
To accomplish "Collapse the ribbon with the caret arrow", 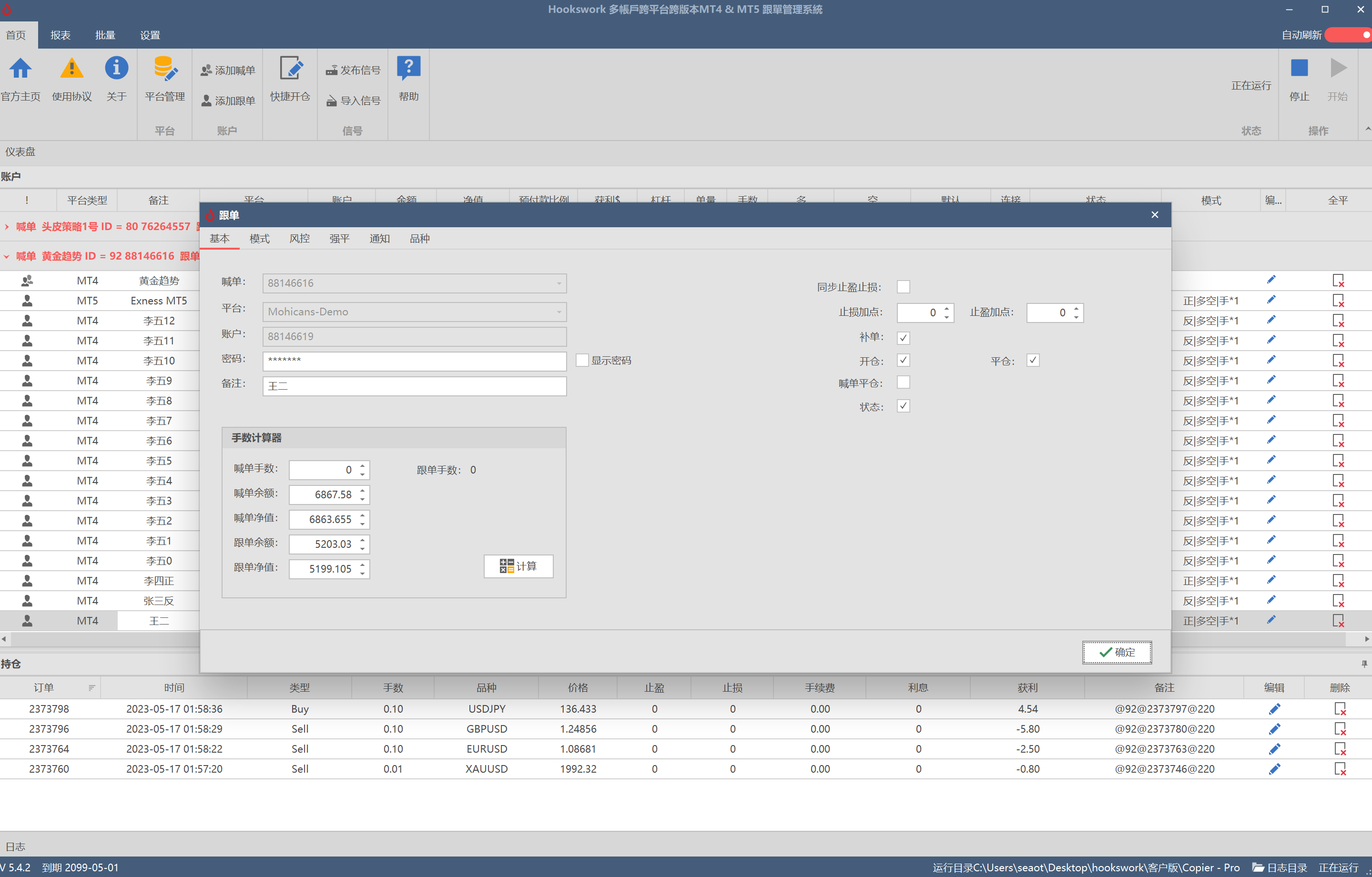I will pyautogui.click(x=1367, y=129).
